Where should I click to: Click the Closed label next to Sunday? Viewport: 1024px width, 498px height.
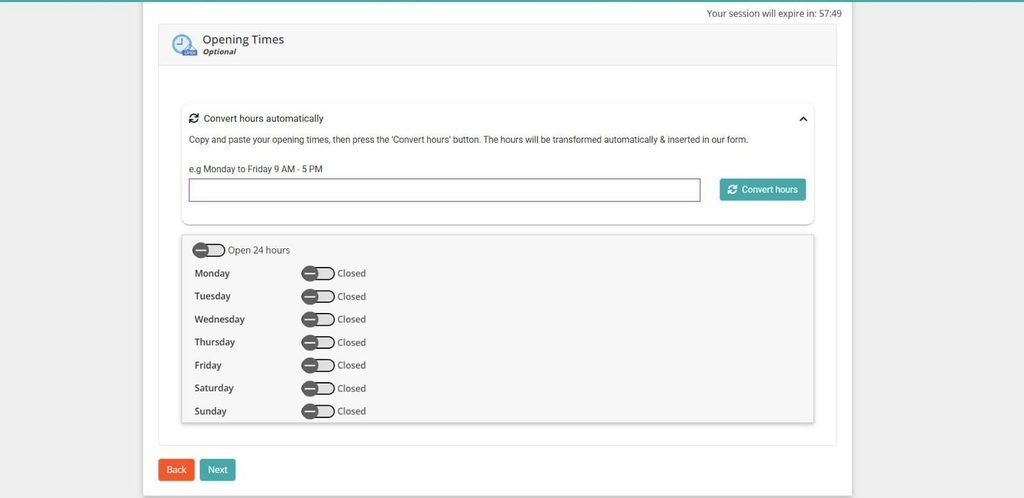pos(351,411)
